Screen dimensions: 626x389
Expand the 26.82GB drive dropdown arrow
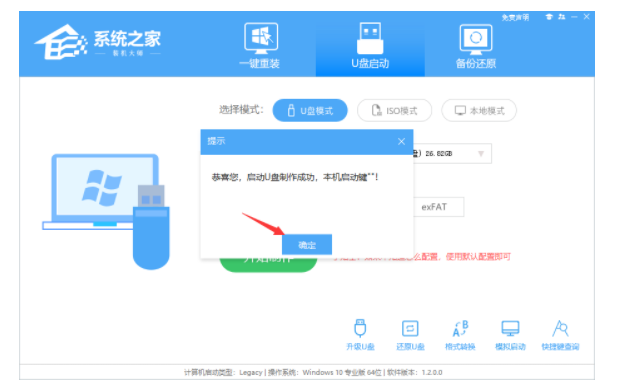tap(481, 154)
